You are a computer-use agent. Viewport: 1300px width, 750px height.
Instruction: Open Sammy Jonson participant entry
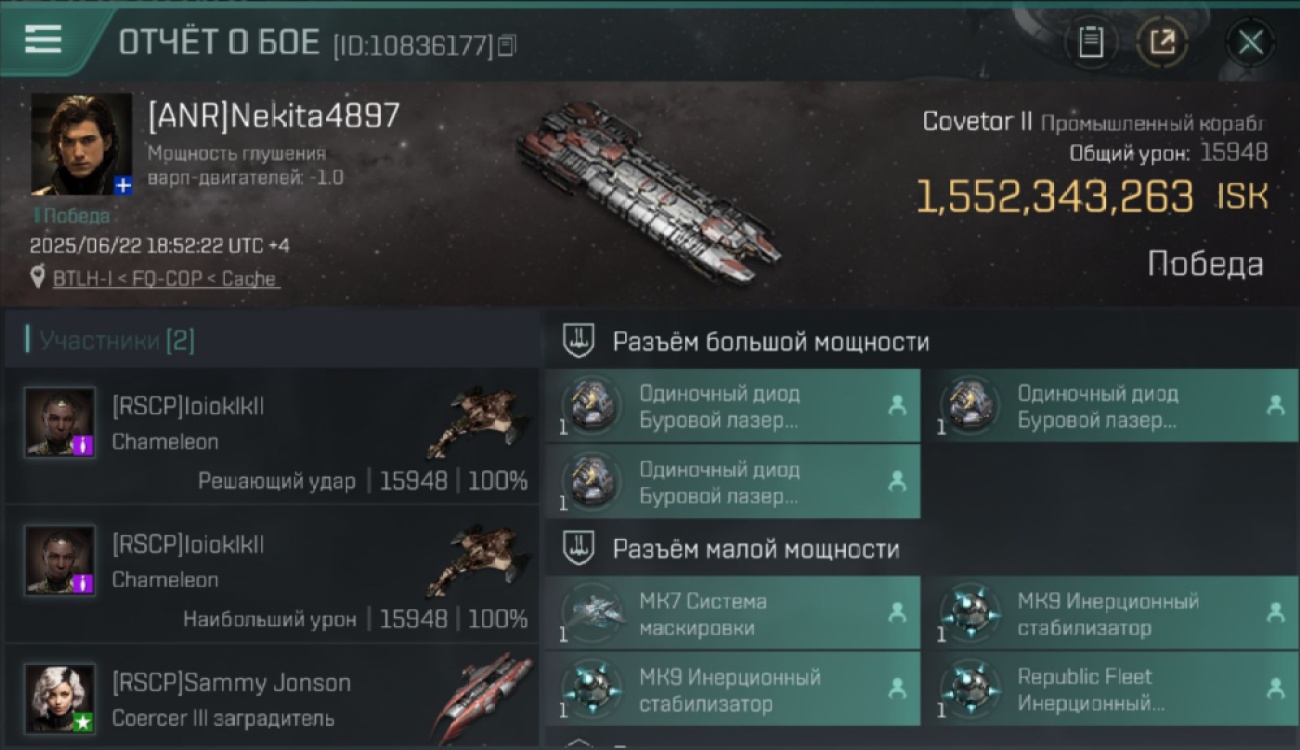click(x=272, y=697)
